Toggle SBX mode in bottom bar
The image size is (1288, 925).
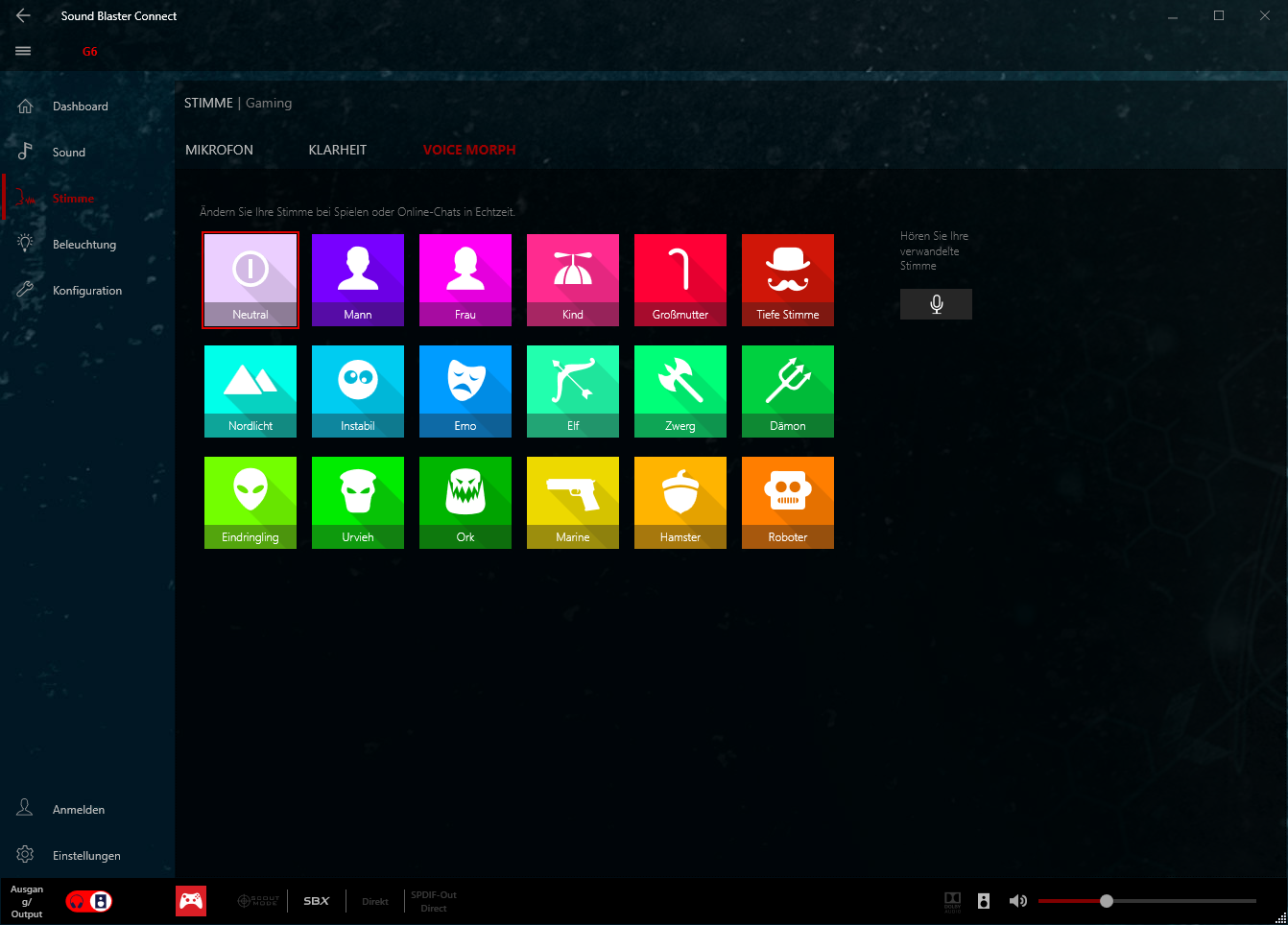coord(316,901)
